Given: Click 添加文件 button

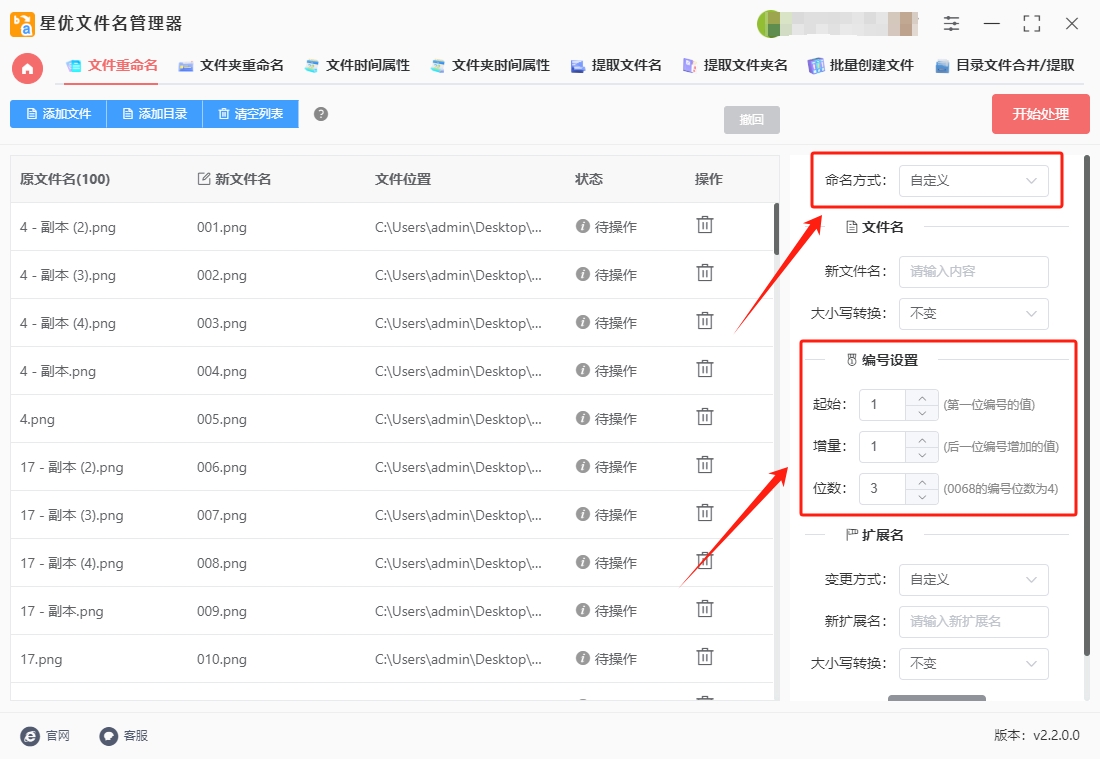Looking at the screenshot, I should 58,114.
